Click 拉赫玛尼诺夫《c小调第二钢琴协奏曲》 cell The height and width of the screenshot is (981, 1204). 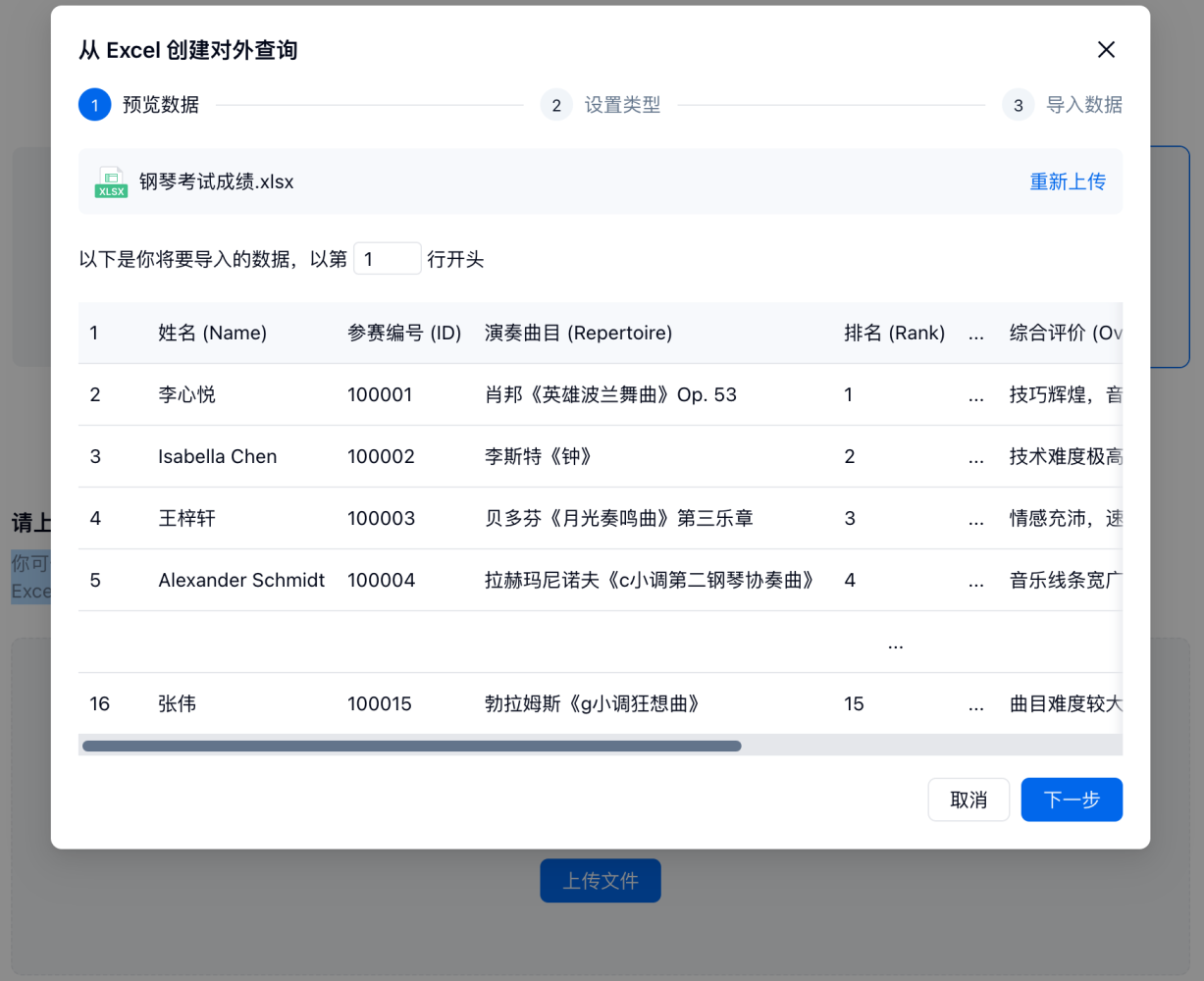[650, 580]
